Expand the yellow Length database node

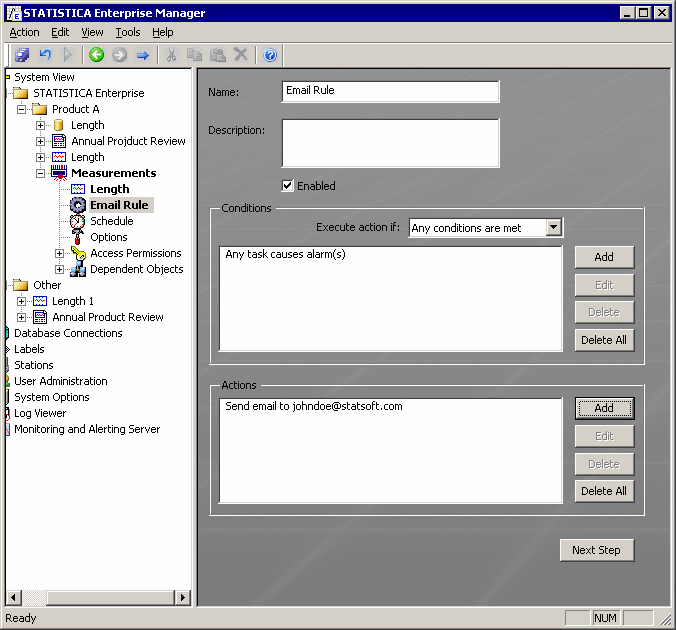click(40, 125)
